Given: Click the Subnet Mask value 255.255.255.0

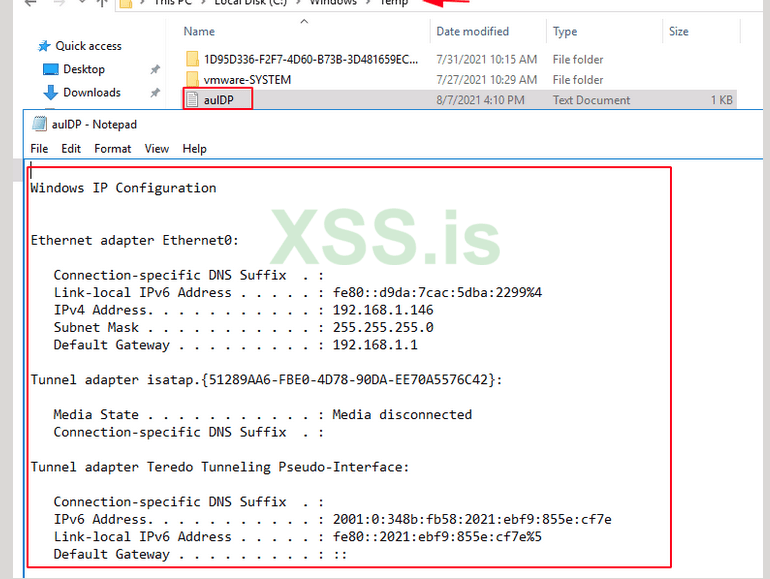Looking at the screenshot, I should coord(383,327).
